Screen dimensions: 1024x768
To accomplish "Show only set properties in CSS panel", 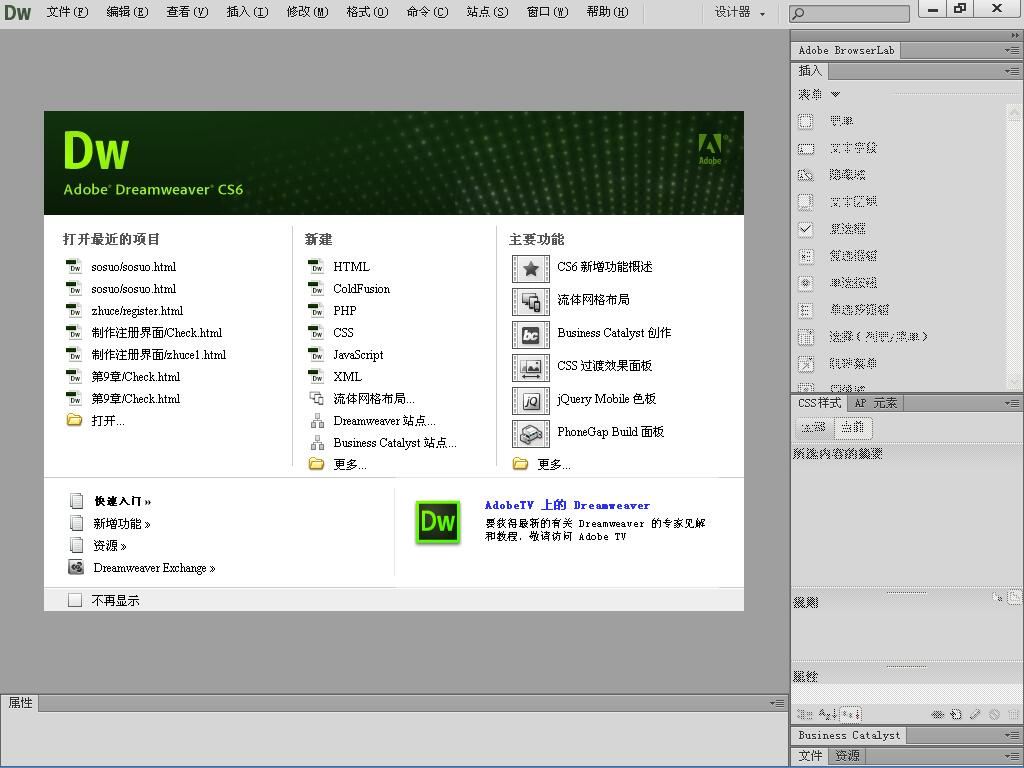I will coord(850,714).
